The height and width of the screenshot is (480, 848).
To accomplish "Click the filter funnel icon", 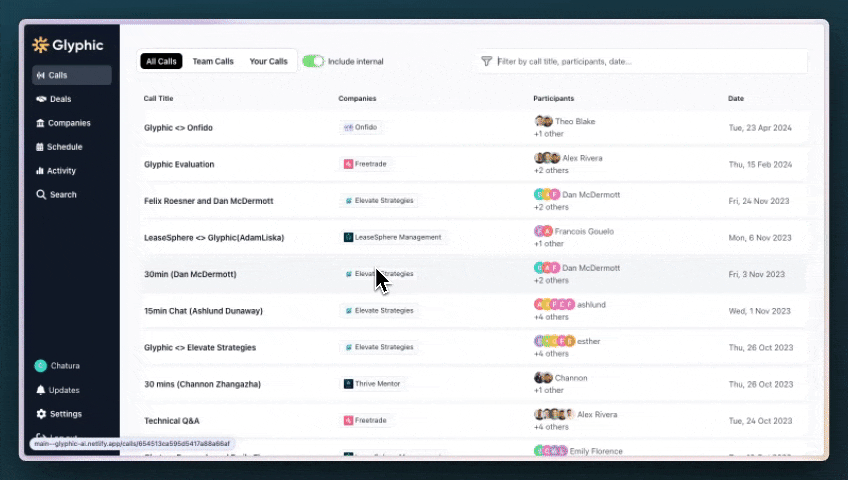I will tap(487, 61).
